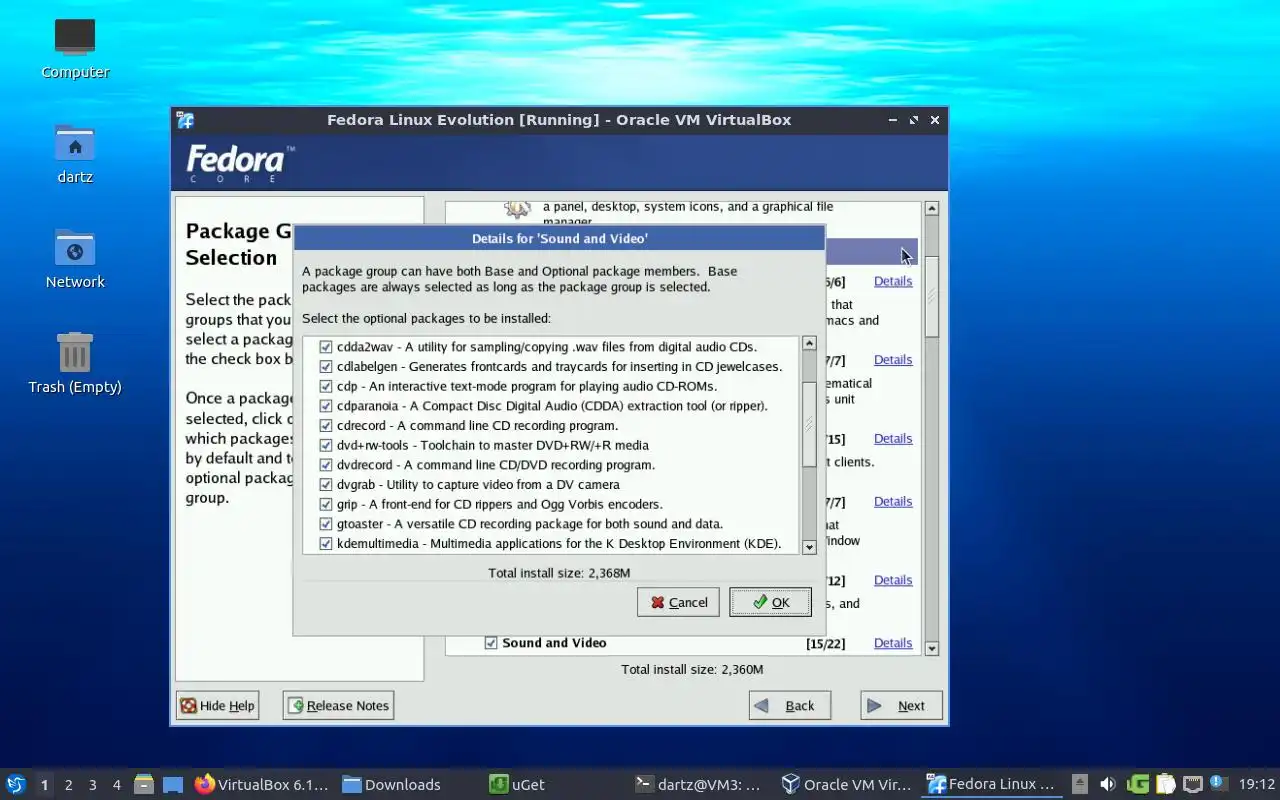This screenshot has width=1280, height=800.
Task: Click the show desktop icon in taskbar
Action: pyautogui.click(x=172, y=784)
